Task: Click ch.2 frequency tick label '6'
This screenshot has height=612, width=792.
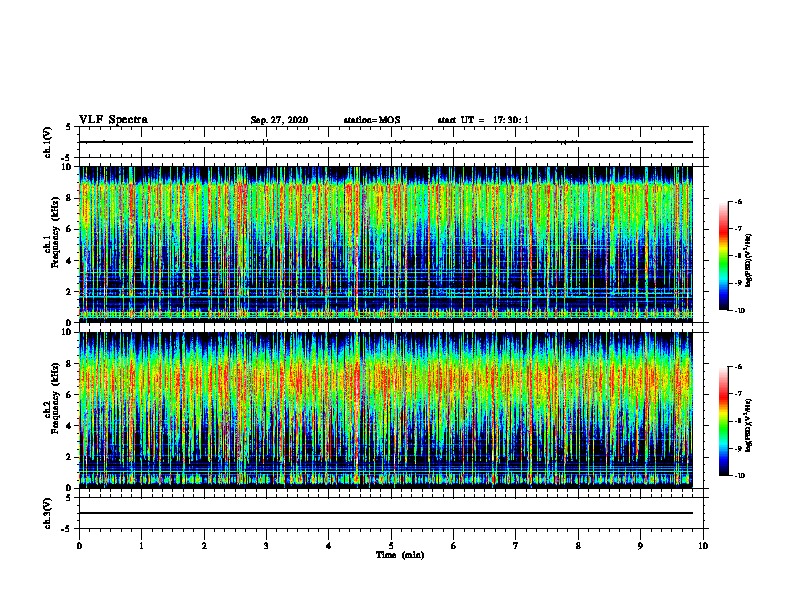Action: pos(70,395)
